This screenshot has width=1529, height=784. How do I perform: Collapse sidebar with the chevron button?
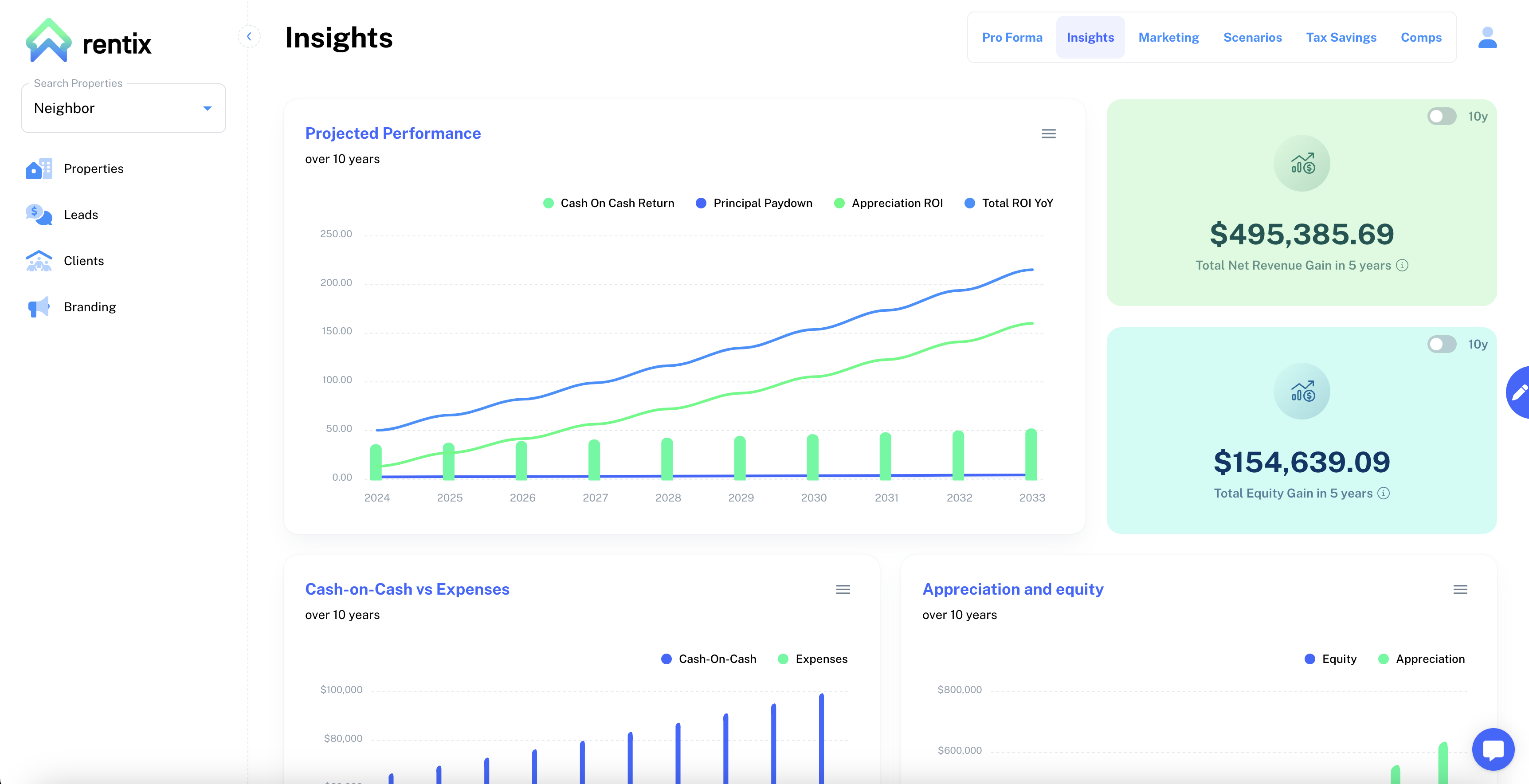coord(249,37)
